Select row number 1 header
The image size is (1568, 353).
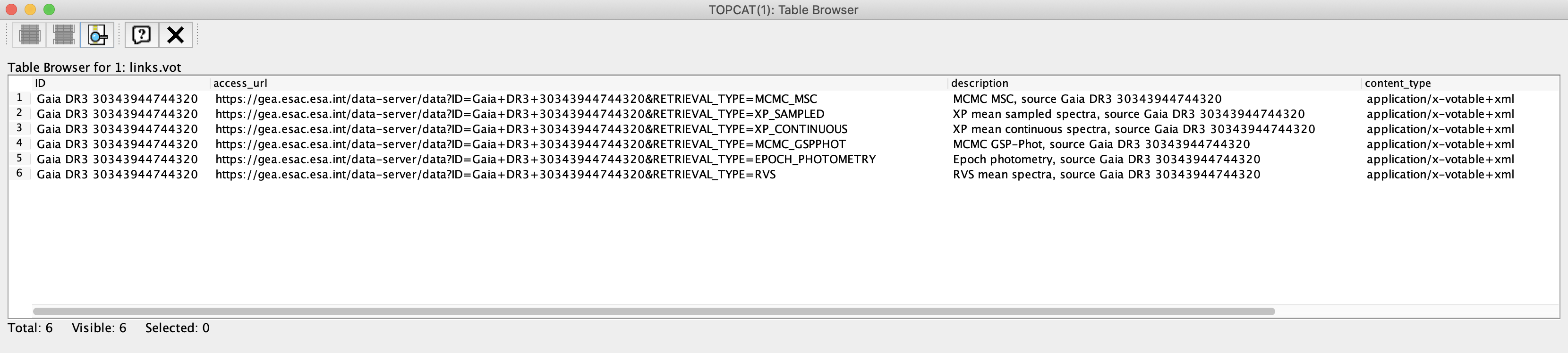[19, 98]
